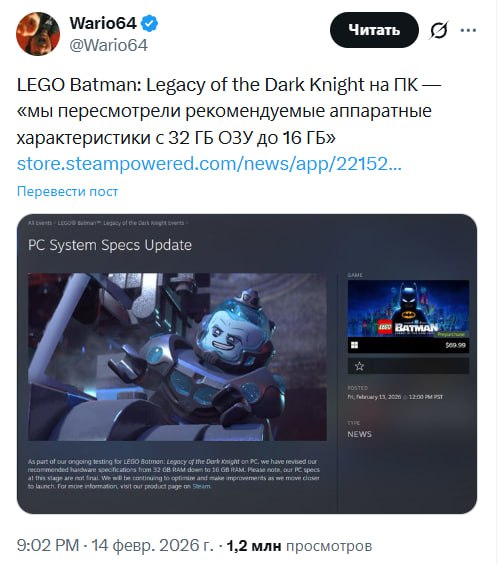Click Перевести пост to translate
This screenshot has width=499, height=564.
tap(67, 191)
